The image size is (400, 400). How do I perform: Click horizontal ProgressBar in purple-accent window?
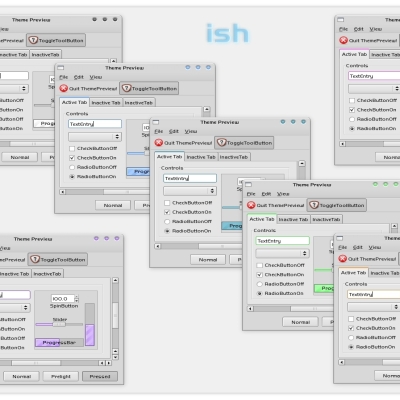point(59,343)
